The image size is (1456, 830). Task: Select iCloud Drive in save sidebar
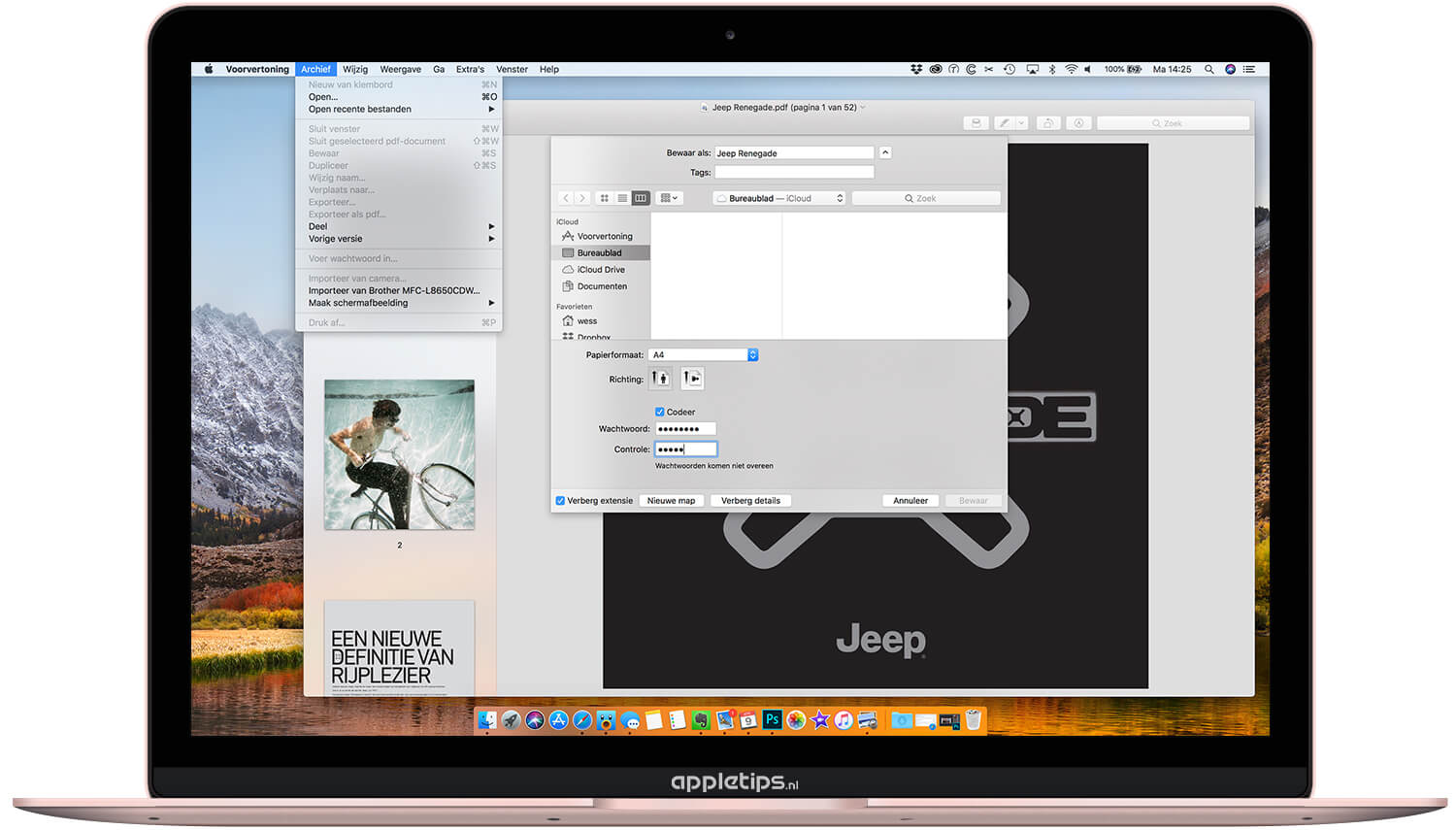[x=601, y=270]
